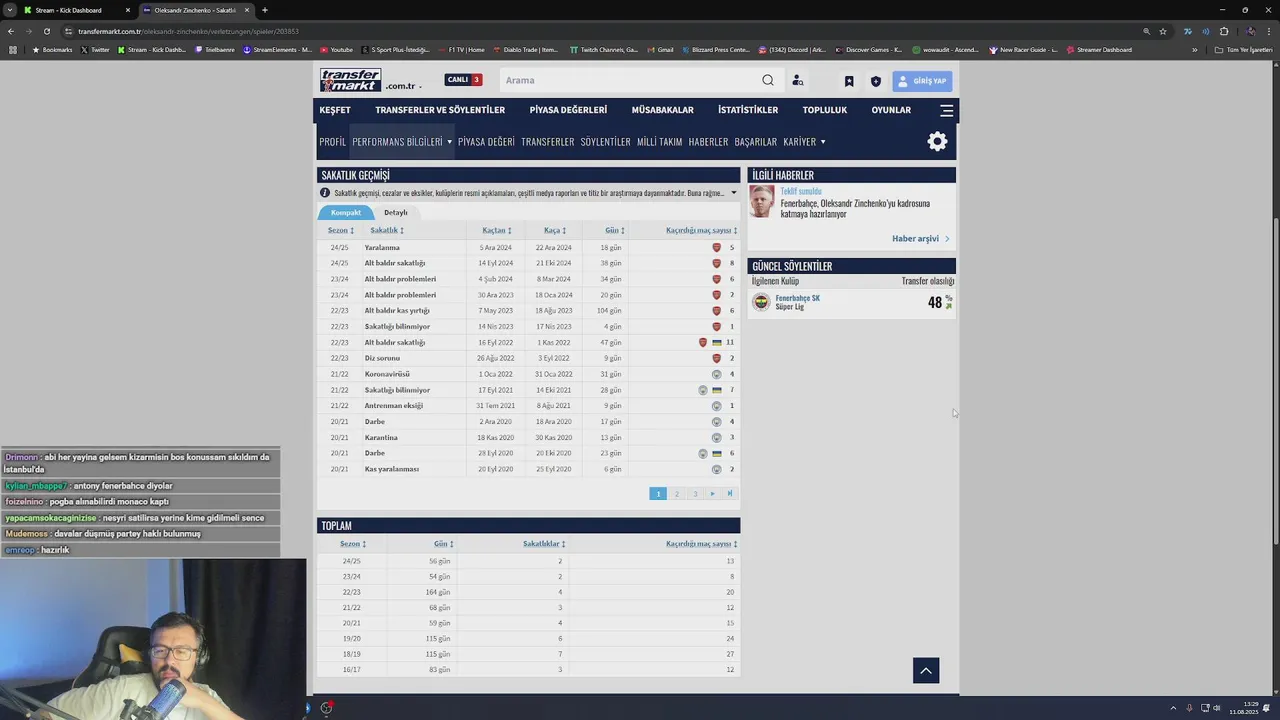Open the SÖYLENTİLER player tab
This screenshot has height=720, width=1280.
click(x=605, y=142)
